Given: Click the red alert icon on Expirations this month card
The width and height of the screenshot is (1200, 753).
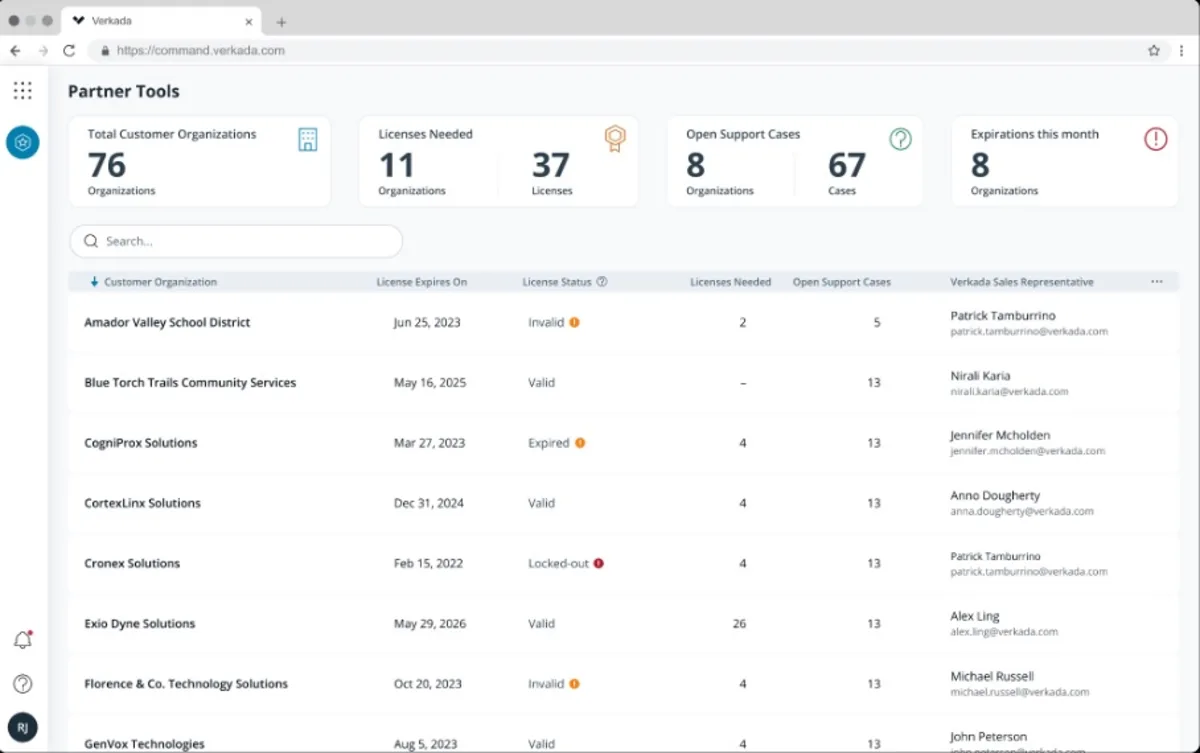Looking at the screenshot, I should (x=1156, y=139).
